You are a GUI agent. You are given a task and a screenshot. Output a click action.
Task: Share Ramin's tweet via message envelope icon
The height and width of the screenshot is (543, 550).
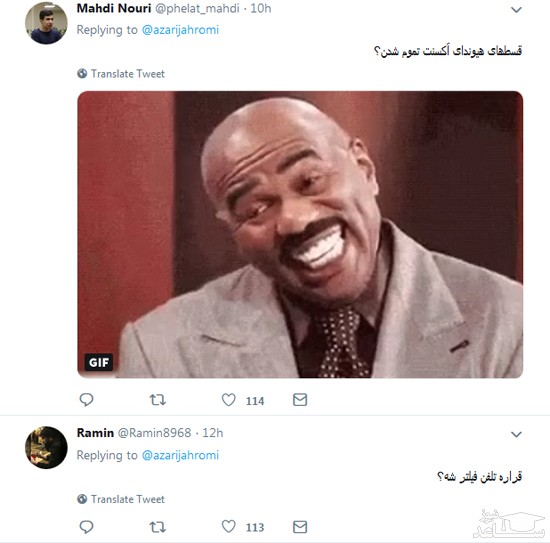pos(300,527)
